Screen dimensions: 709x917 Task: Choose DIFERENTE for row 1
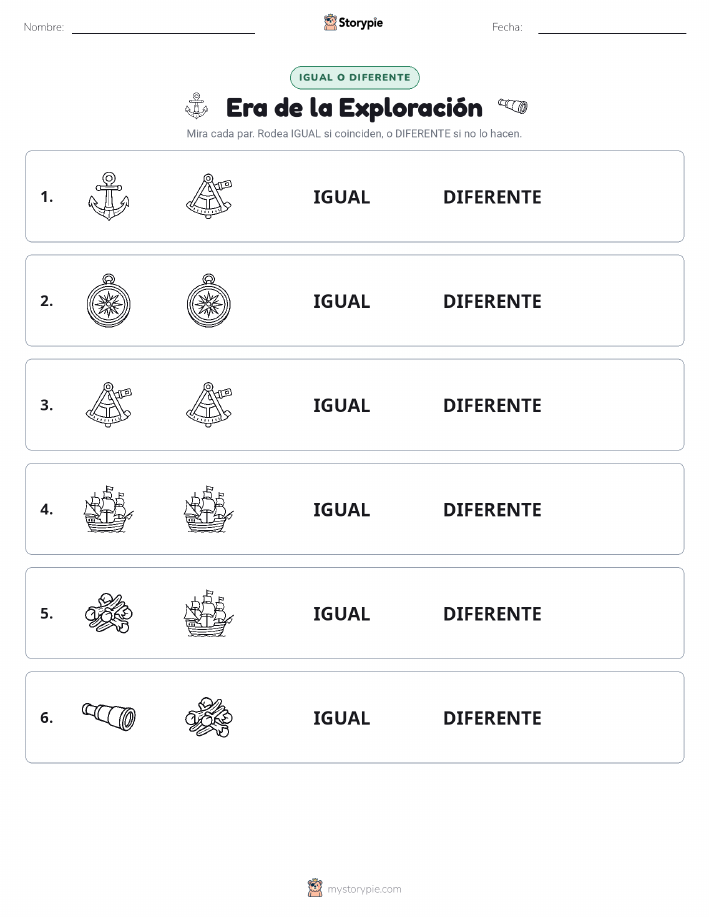pyautogui.click(x=492, y=197)
